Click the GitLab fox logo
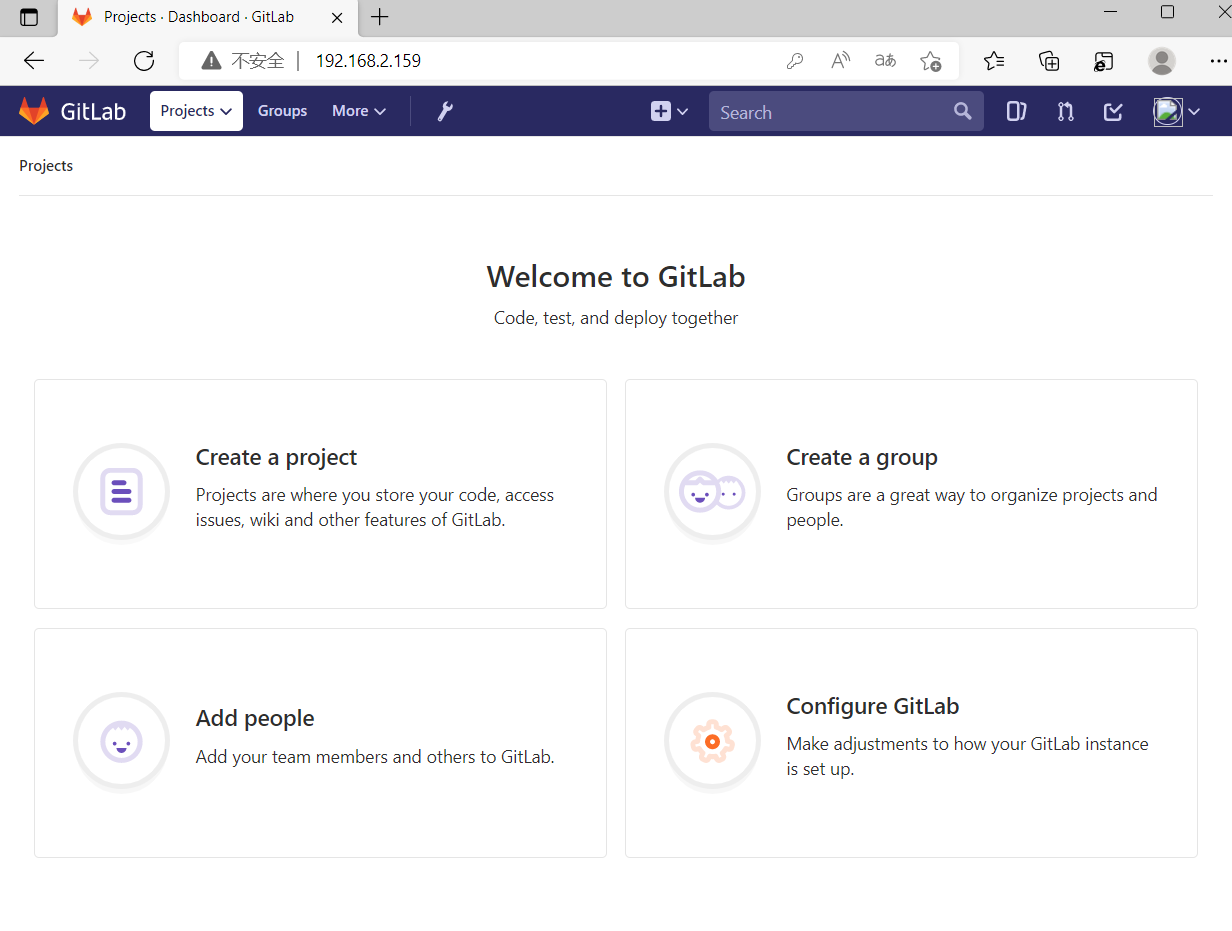This screenshot has height=931, width=1232. [34, 111]
